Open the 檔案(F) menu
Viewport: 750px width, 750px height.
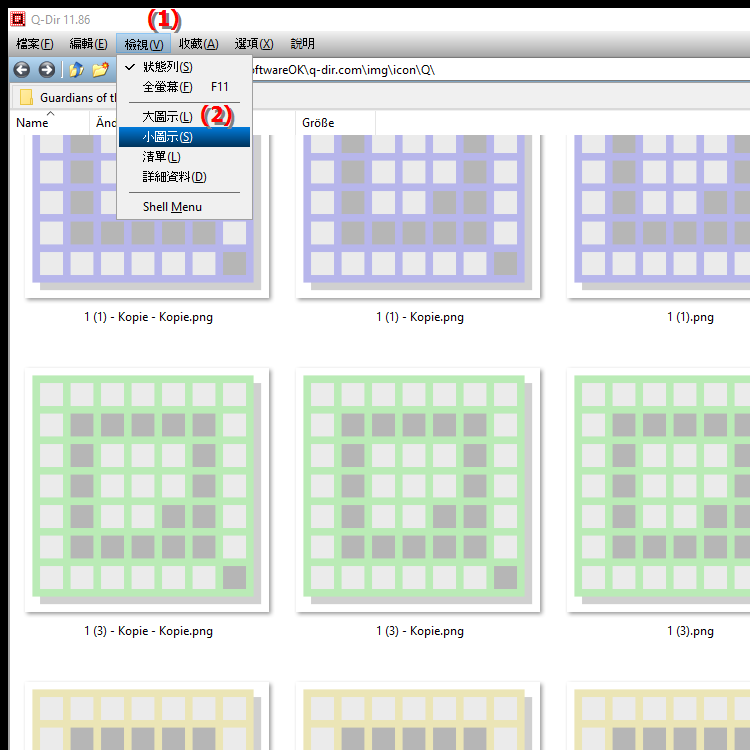[34, 44]
